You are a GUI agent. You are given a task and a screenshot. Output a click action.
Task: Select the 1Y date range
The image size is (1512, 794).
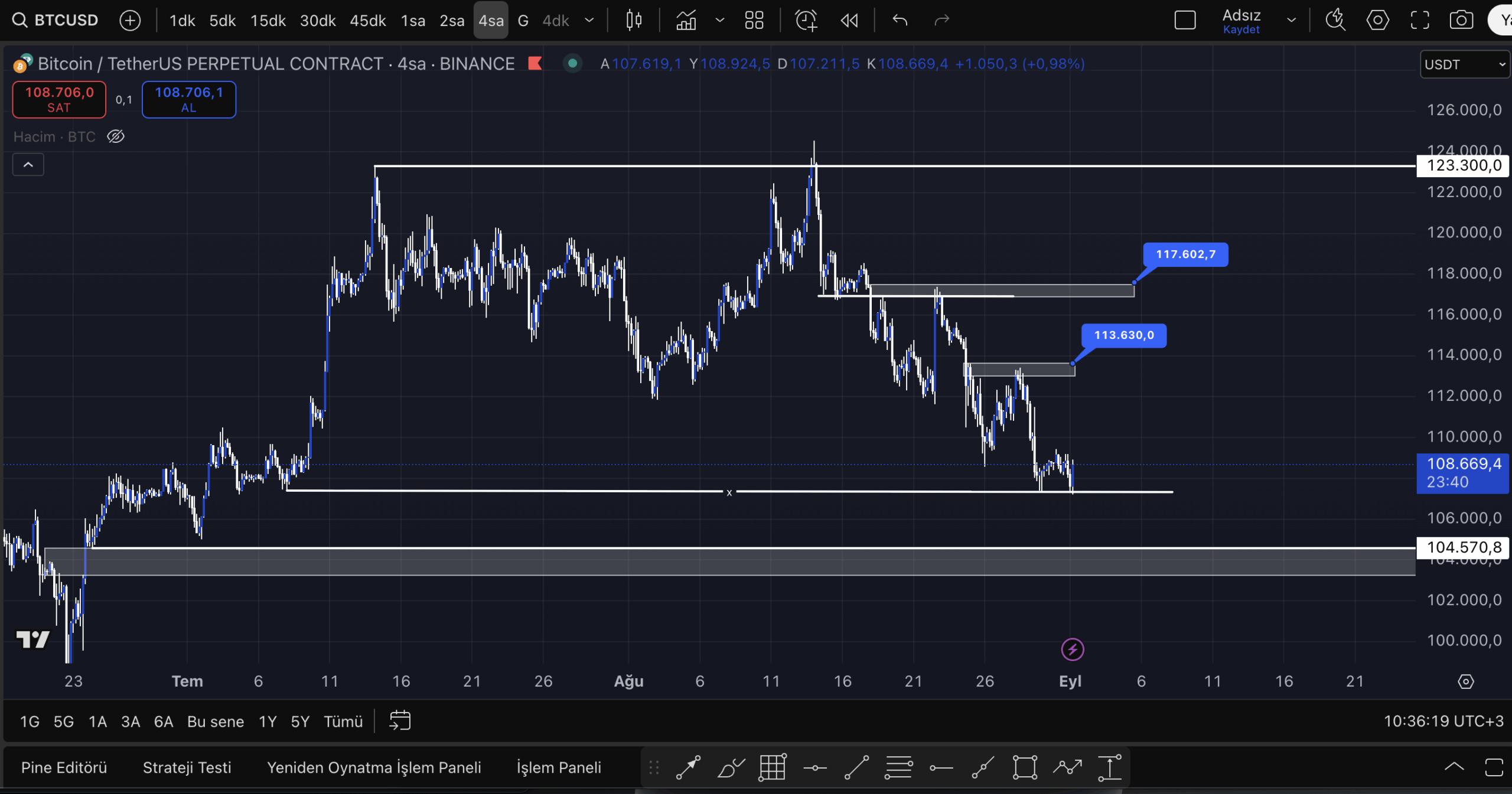point(268,721)
